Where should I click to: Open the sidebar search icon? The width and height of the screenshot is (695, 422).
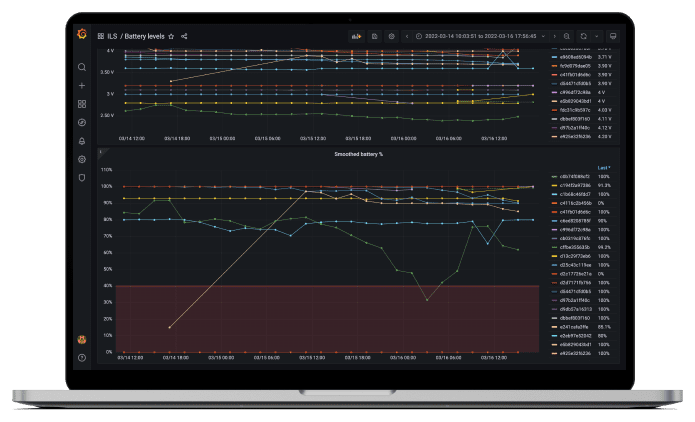(x=82, y=67)
